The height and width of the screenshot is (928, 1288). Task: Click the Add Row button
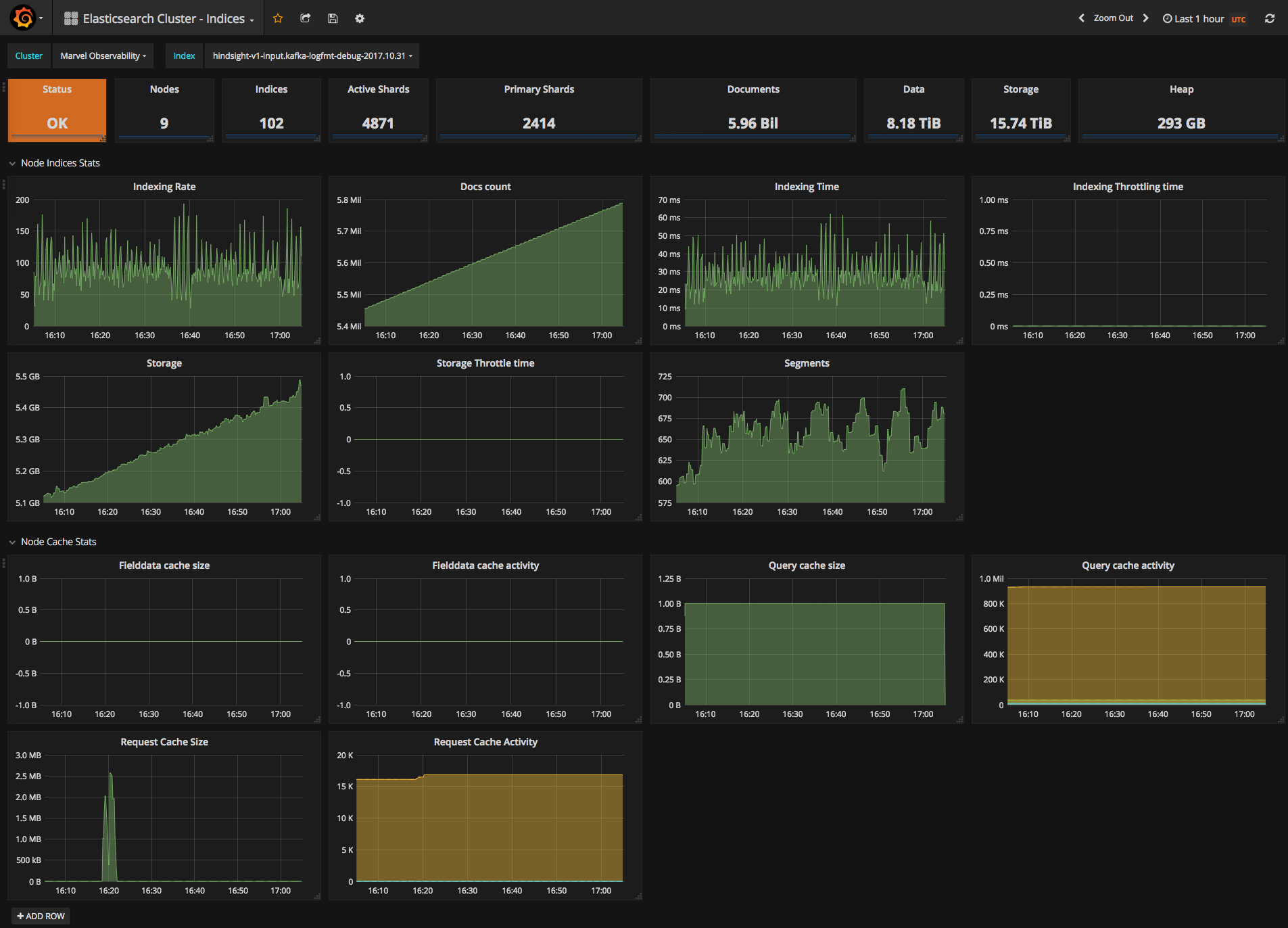pyautogui.click(x=41, y=916)
